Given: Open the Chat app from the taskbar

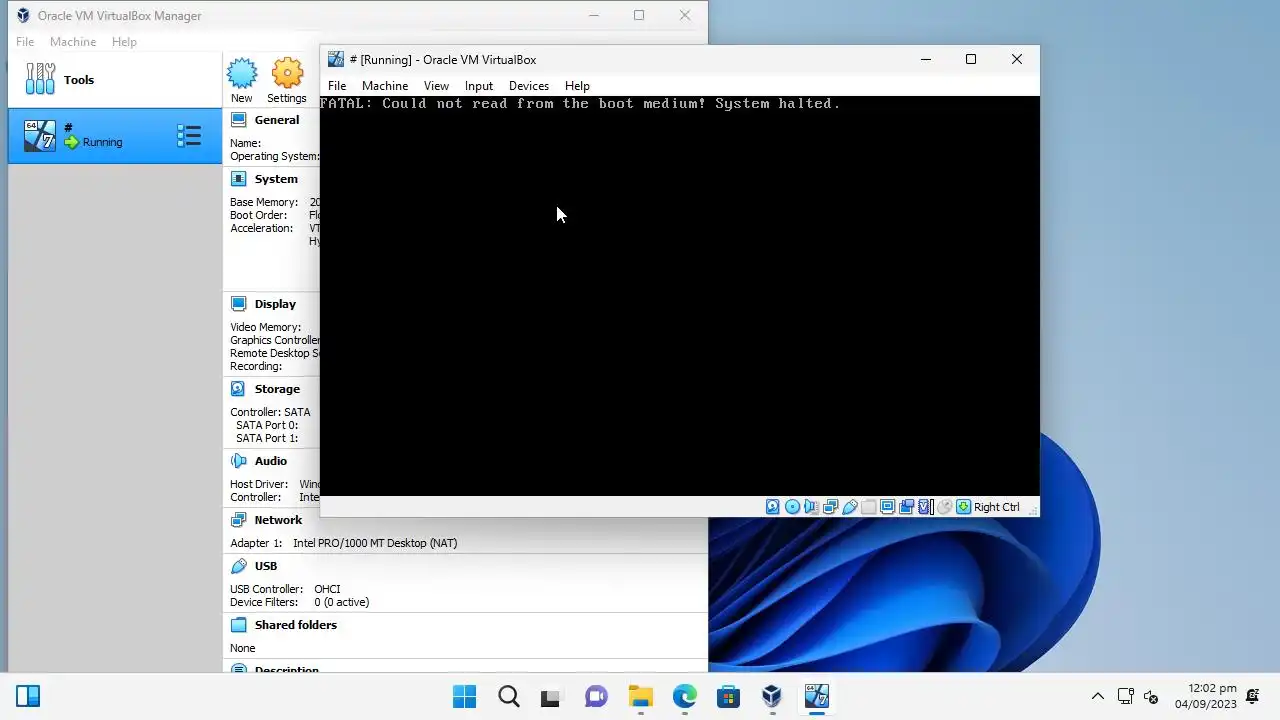Looking at the screenshot, I should 596,696.
